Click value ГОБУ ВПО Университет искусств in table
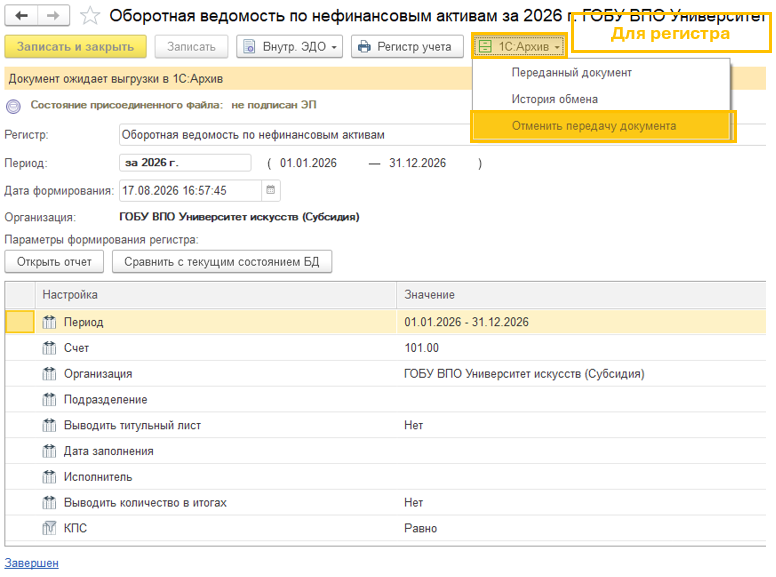Screen dimensions: 776x577 (524, 374)
